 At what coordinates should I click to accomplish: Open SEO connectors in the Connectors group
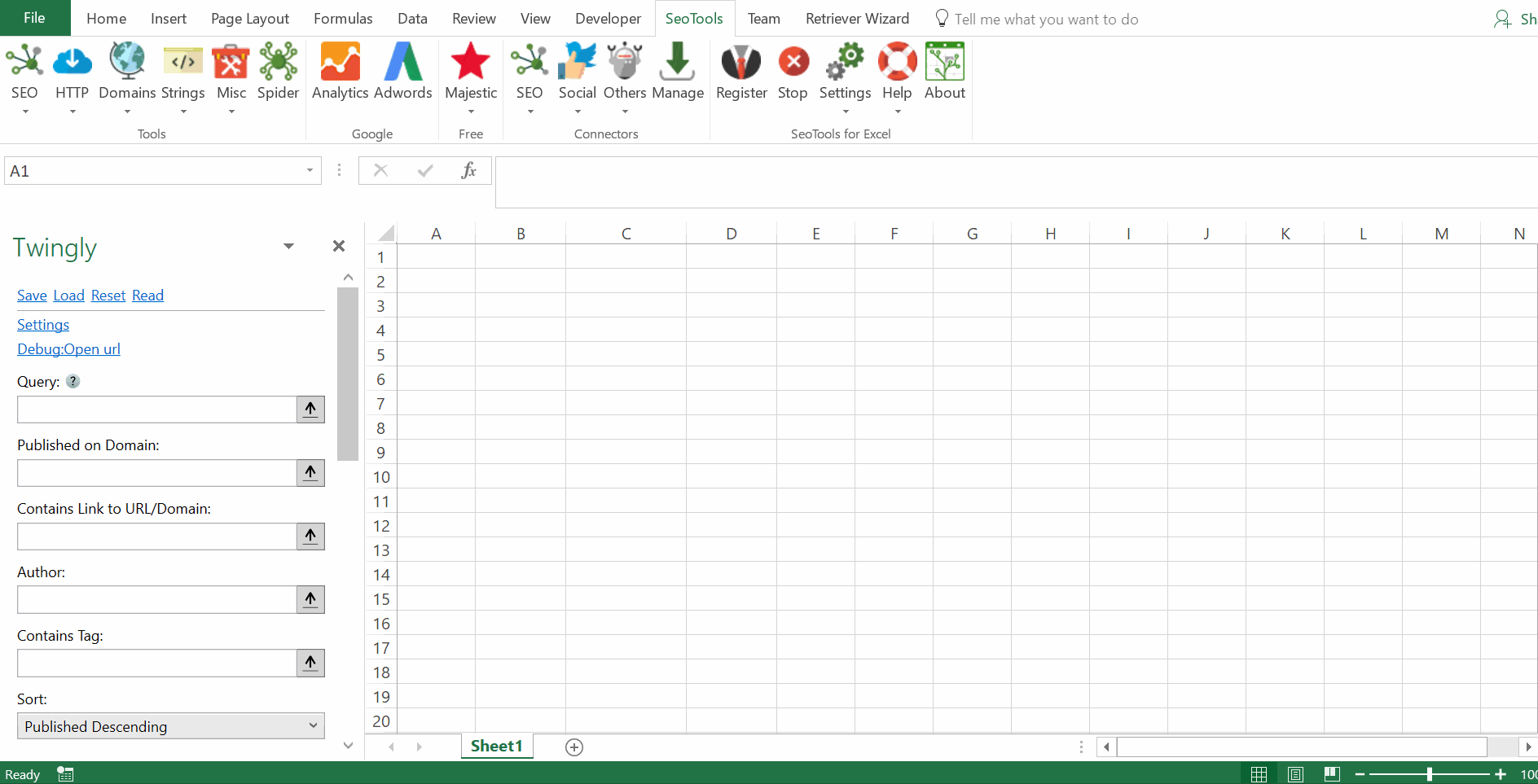tap(530, 77)
